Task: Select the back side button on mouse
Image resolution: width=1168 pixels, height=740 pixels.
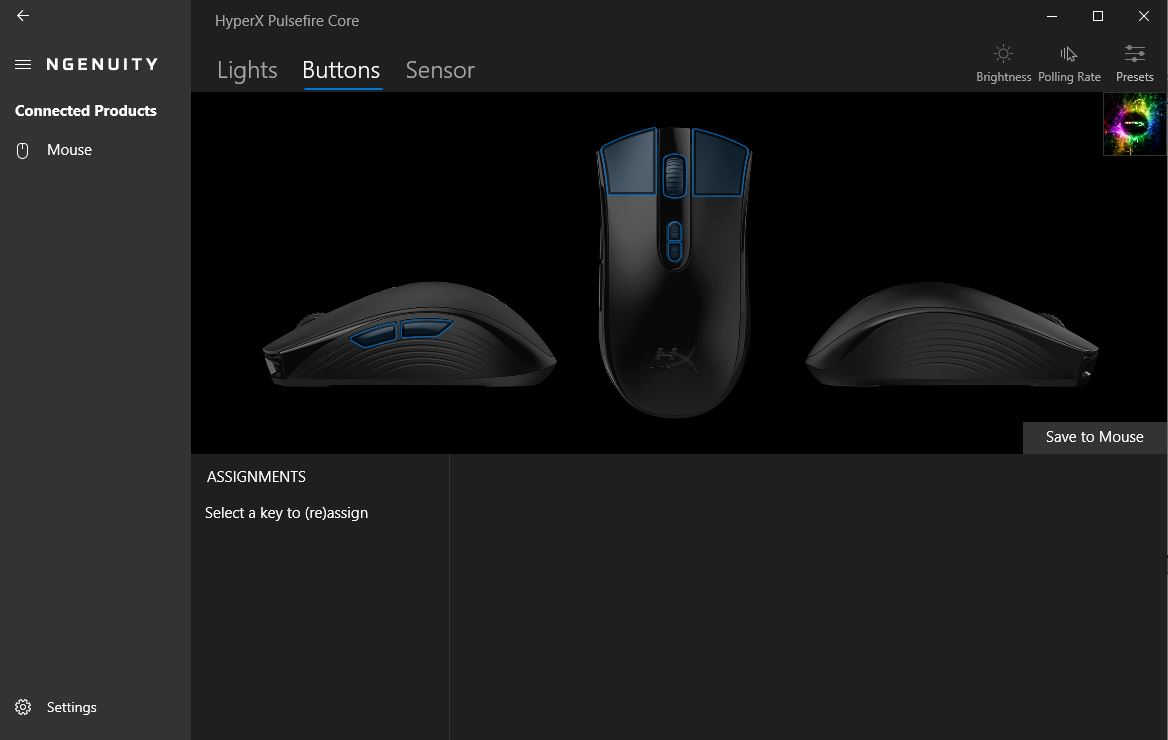Action: (x=426, y=328)
